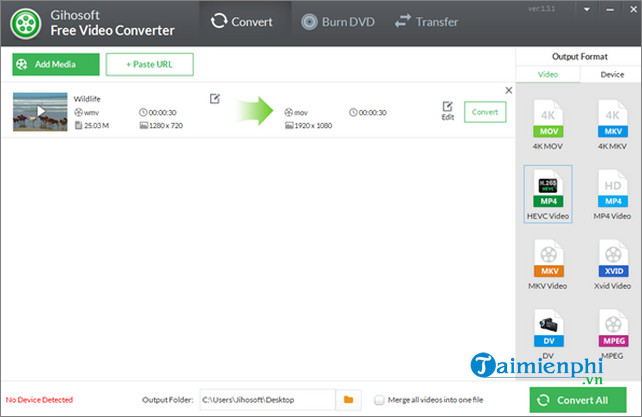Screen dimensions: 642x417
Task: Select the HD MP4 Video format
Action: (x=613, y=195)
